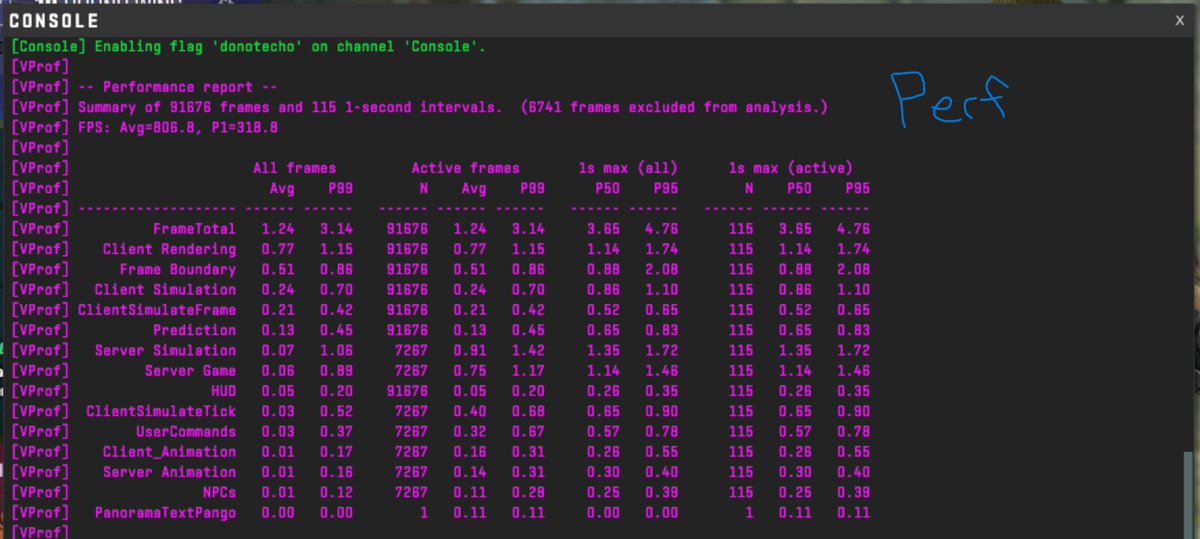Image resolution: width=1200 pixels, height=539 pixels.
Task: Select the 'Enabling flag donotecho' console line
Action: (x=248, y=47)
